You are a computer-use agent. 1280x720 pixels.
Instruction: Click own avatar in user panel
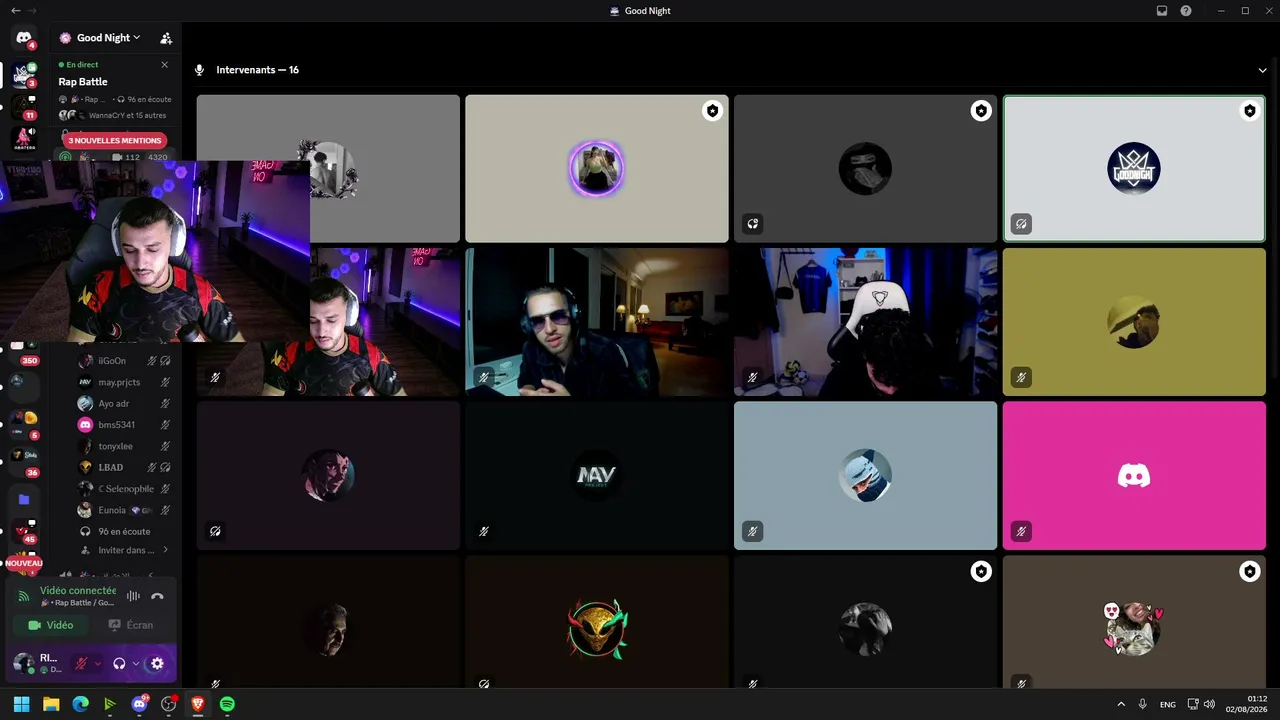click(23, 663)
